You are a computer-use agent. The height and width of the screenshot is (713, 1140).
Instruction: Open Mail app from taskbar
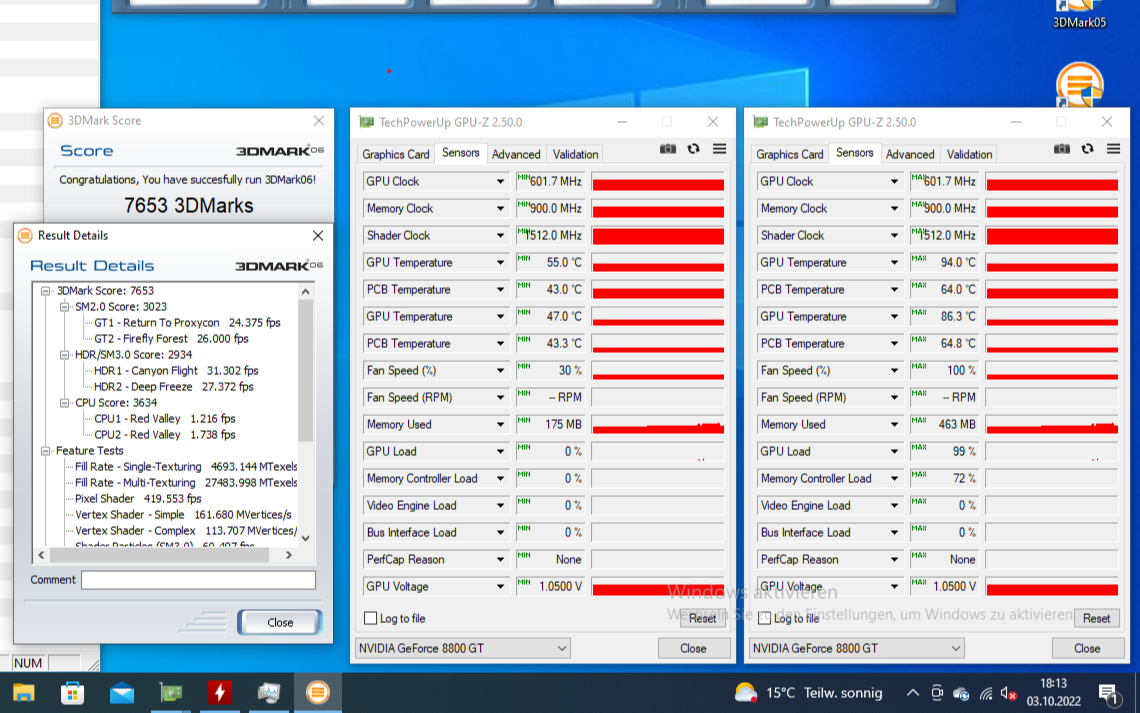[x=121, y=693]
